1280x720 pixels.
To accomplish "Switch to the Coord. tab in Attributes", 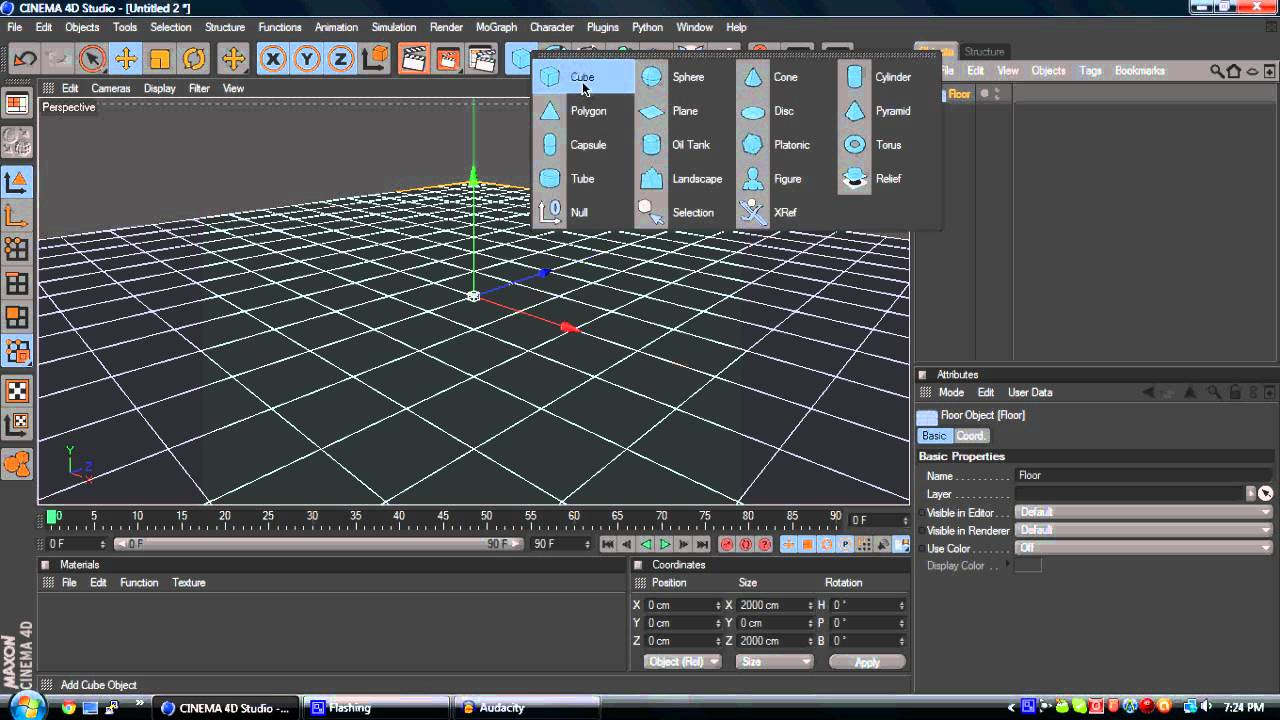I will pos(970,436).
